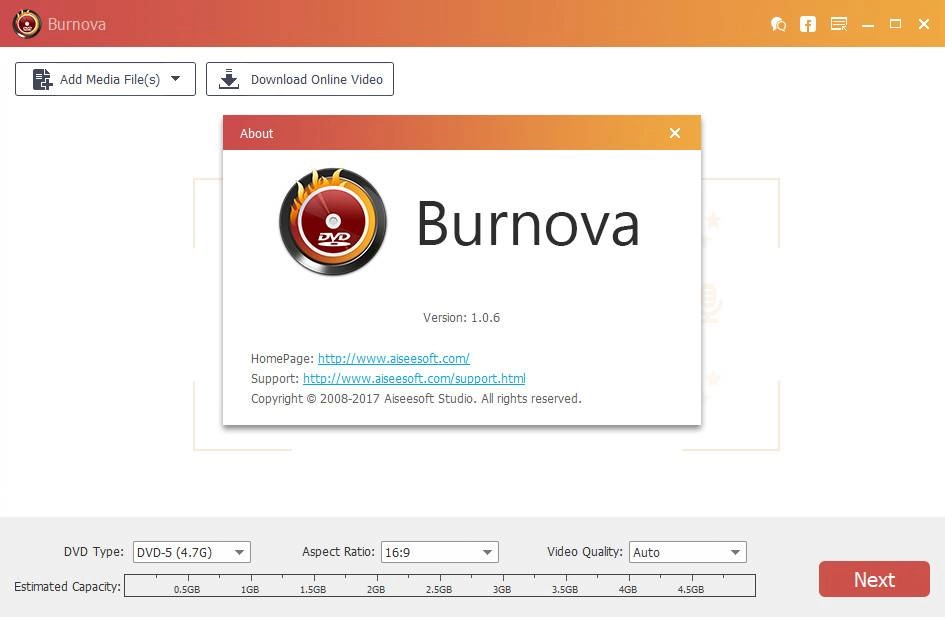Click the Estimated Capacity bar
This screenshot has width=945, height=617.
click(x=440, y=586)
